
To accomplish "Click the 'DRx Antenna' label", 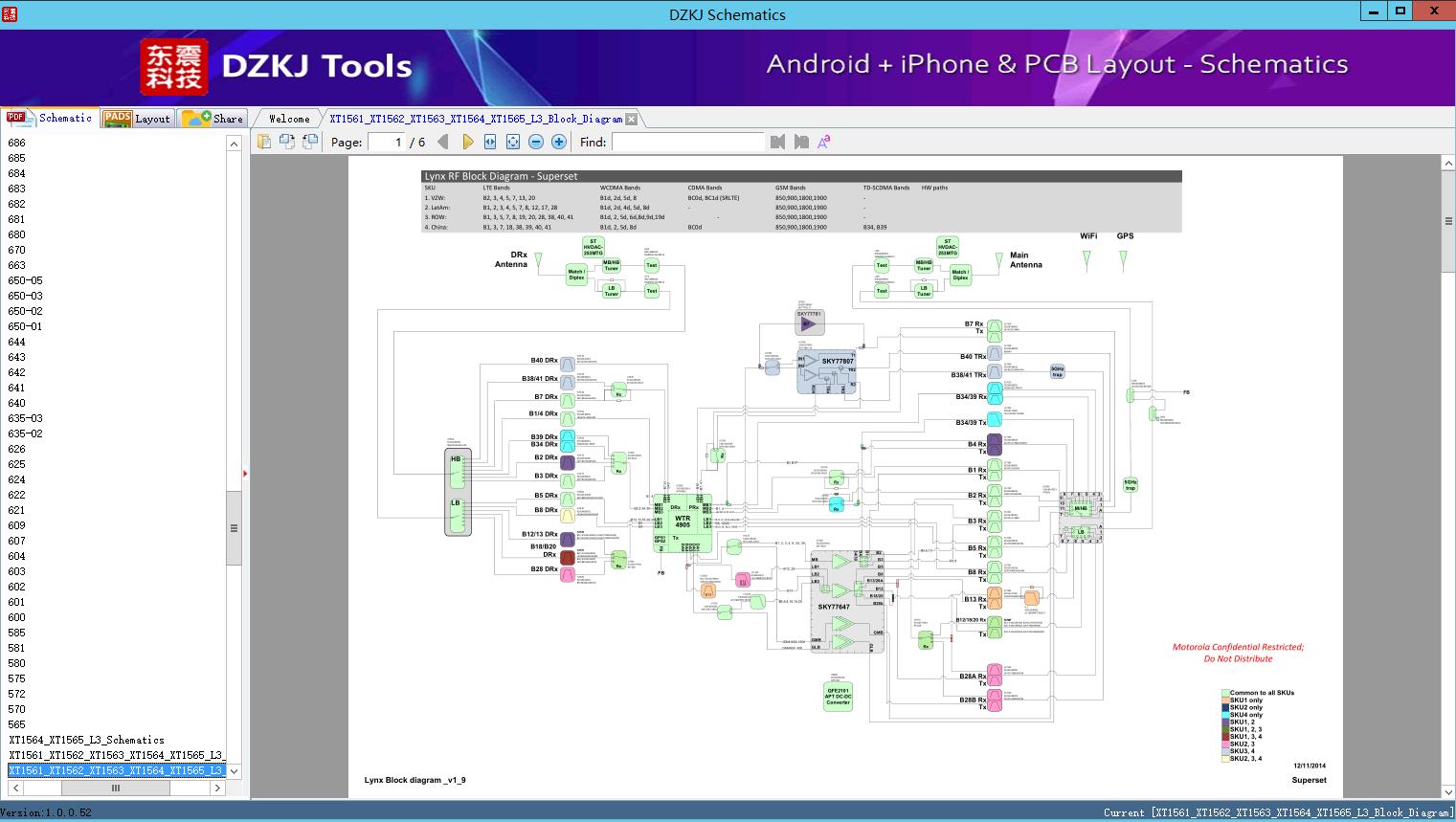I will pyautogui.click(x=511, y=260).
